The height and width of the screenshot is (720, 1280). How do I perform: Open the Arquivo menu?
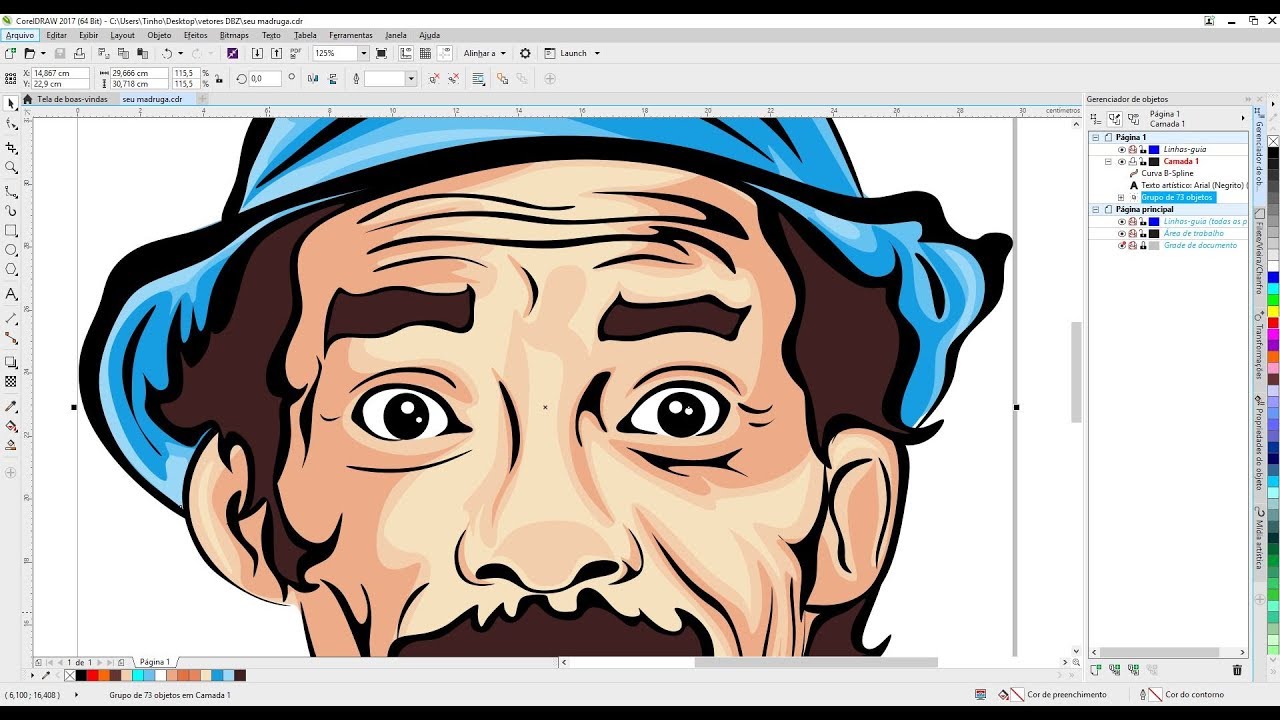[20, 35]
